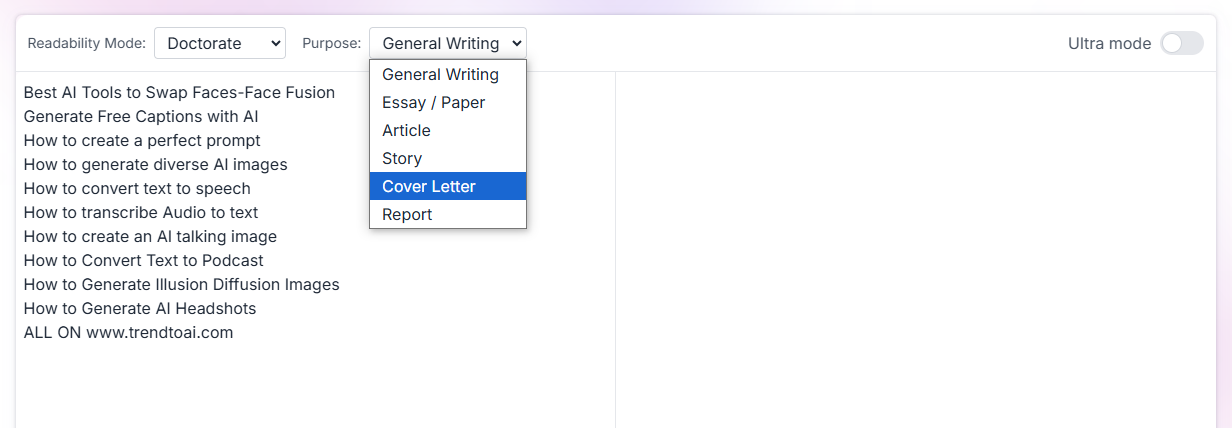
Task: Open the Readability Mode Doctorate dropdown
Action: tap(220, 43)
